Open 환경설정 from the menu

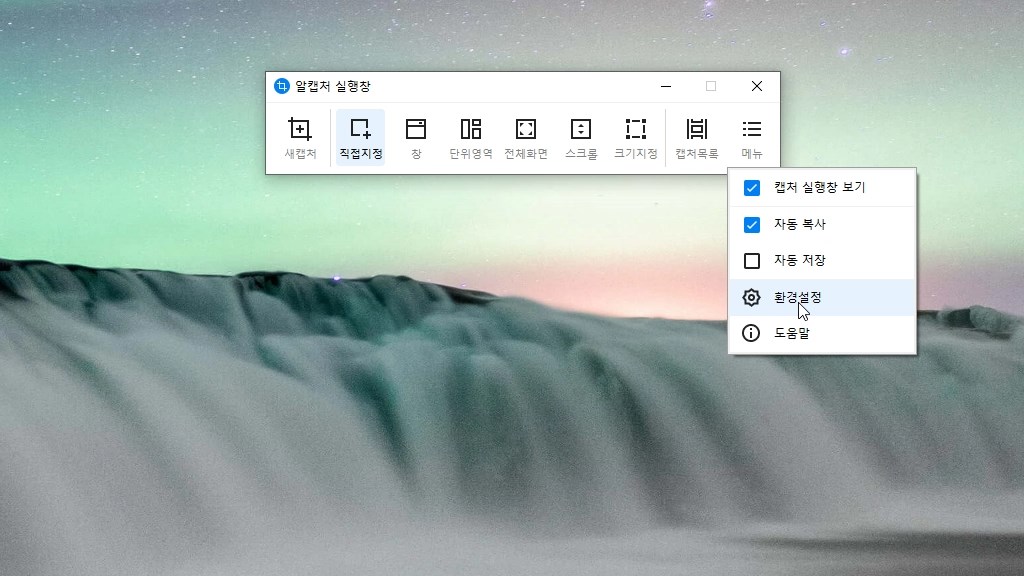822,298
